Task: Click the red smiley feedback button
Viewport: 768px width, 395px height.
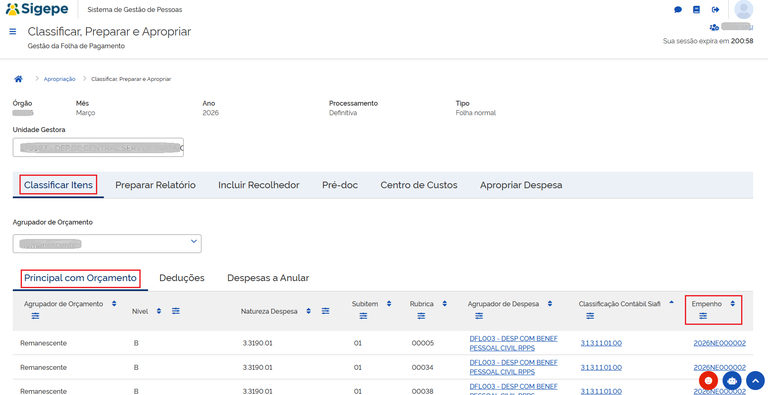Action: (708, 380)
